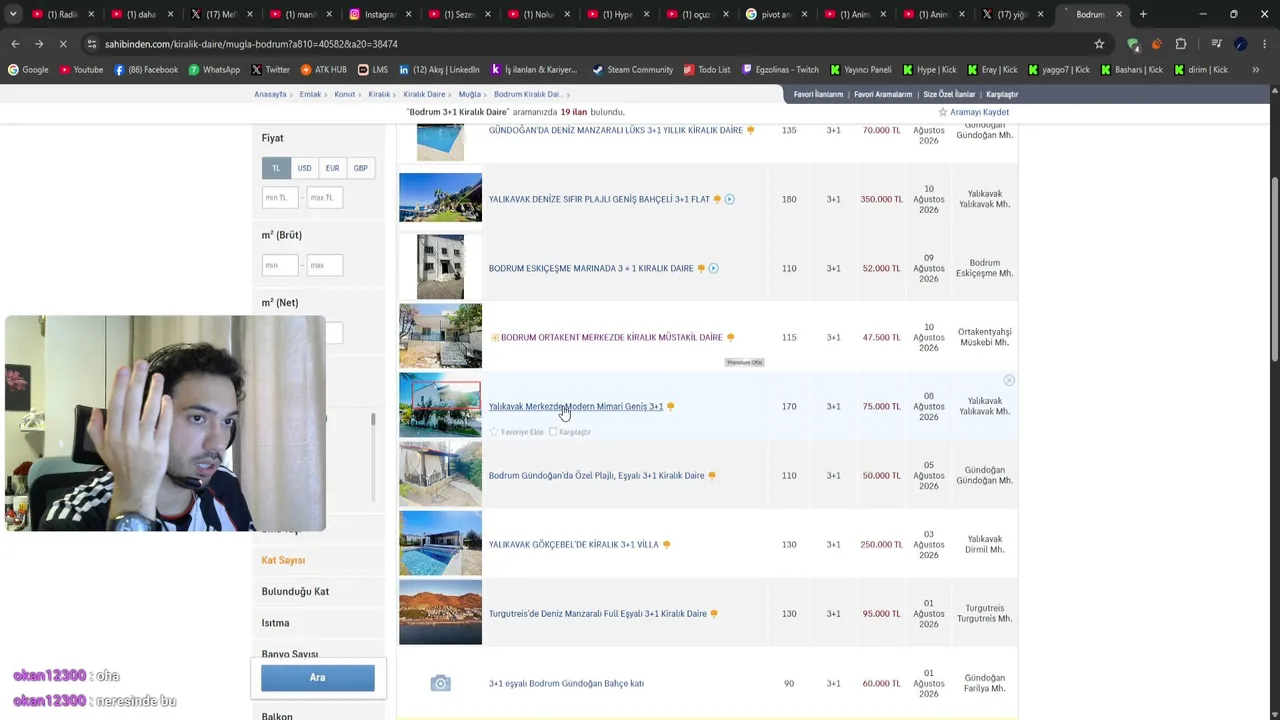Open a new browser tab
The width and height of the screenshot is (1280, 720).
tap(1143, 14)
